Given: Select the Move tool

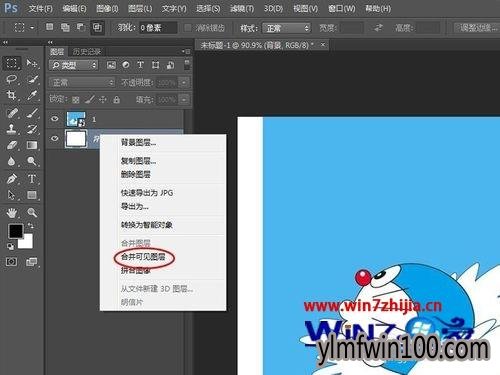Looking at the screenshot, I should tap(32, 63).
